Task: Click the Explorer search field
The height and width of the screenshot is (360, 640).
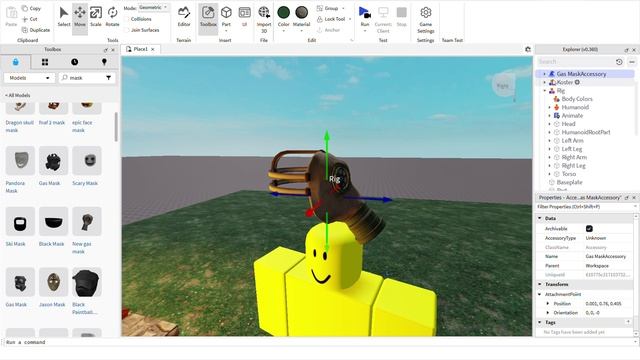Action: [575, 62]
